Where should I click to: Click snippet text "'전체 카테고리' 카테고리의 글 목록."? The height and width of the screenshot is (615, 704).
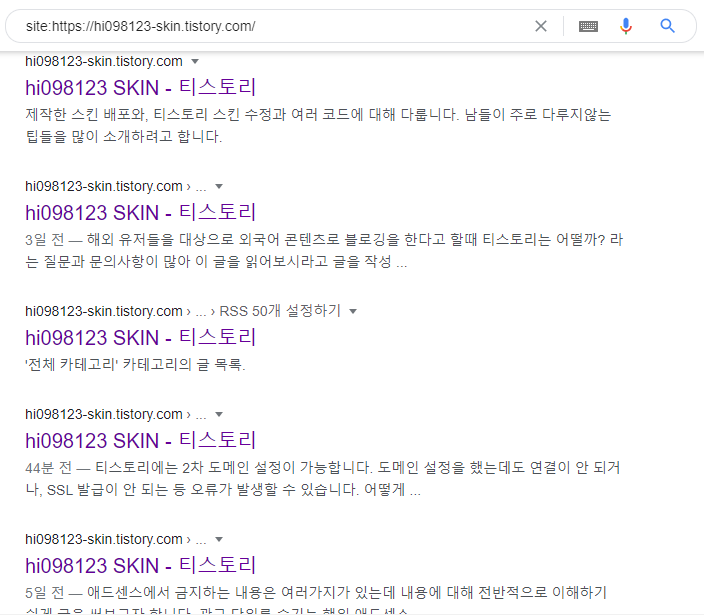tap(135, 364)
